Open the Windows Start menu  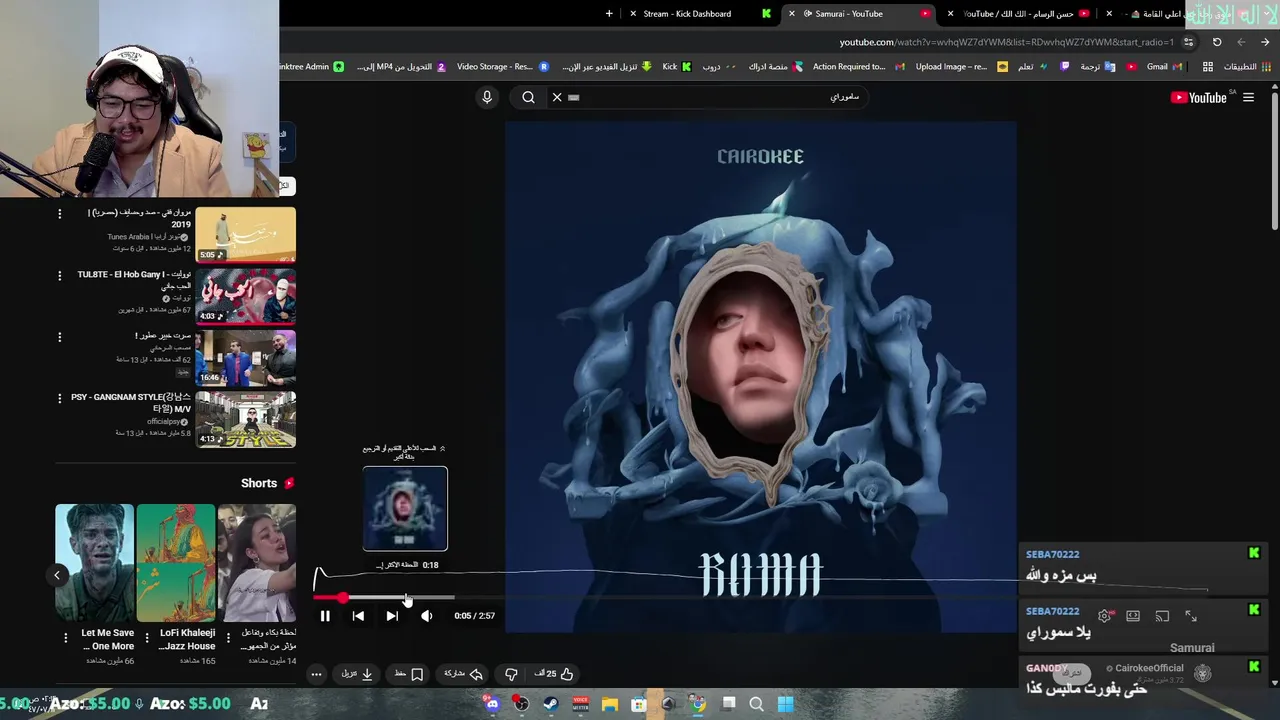pos(786,704)
